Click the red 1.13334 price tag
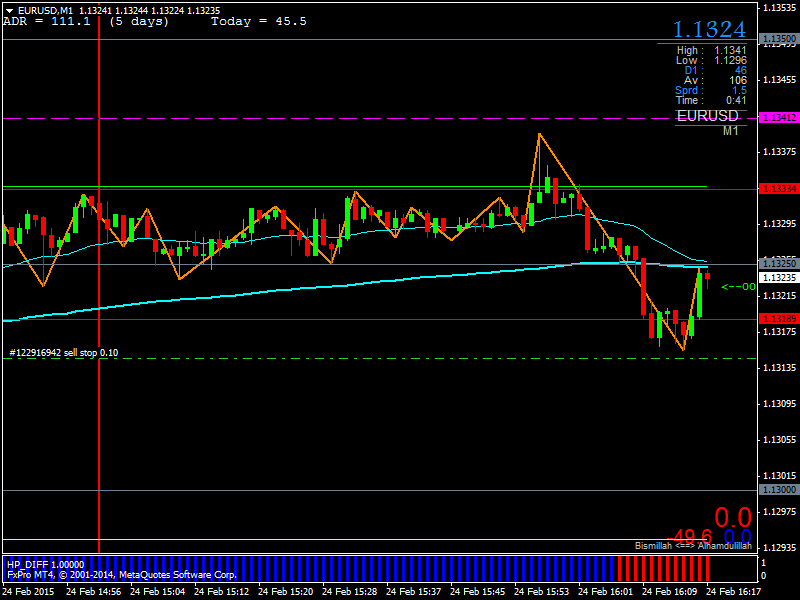This screenshot has height=600, width=800. click(x=779, y=189)
